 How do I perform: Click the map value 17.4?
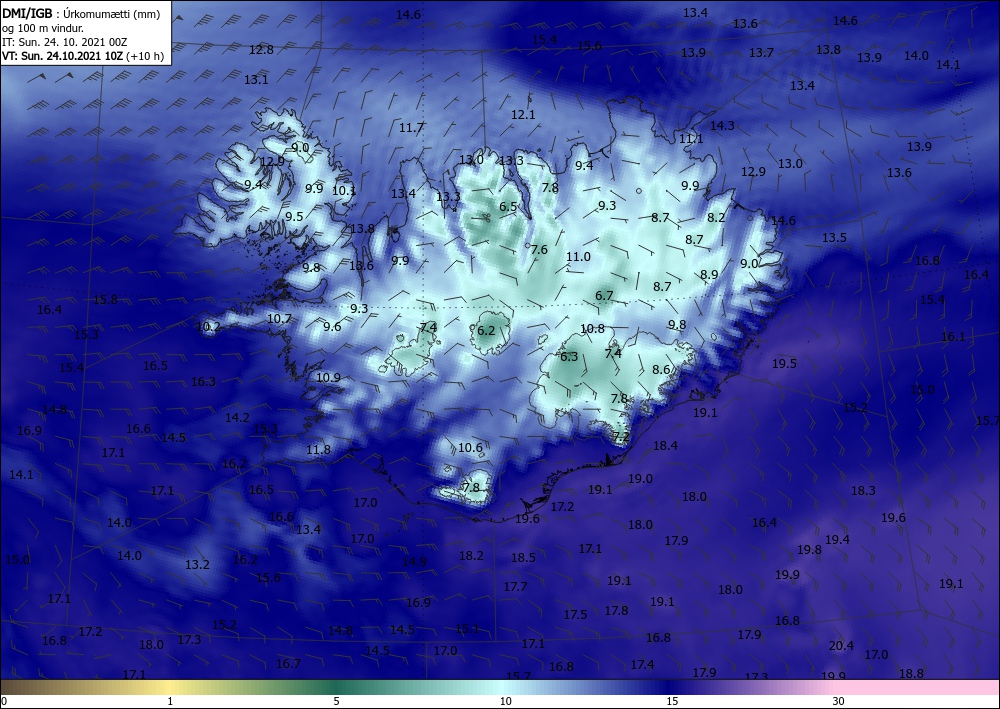tap(642, 664)
